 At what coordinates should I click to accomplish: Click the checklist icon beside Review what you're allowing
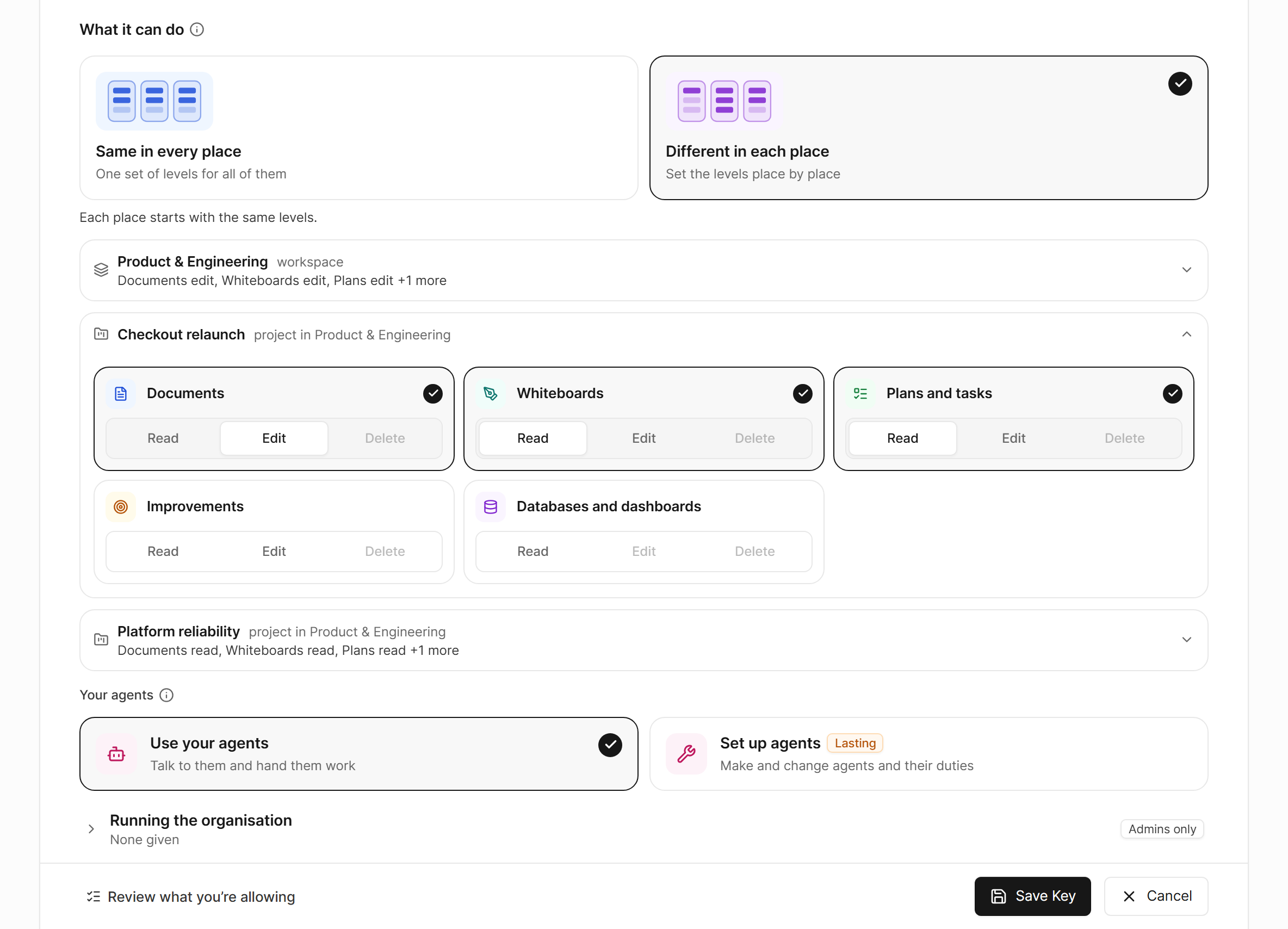(x=94, y=896)
